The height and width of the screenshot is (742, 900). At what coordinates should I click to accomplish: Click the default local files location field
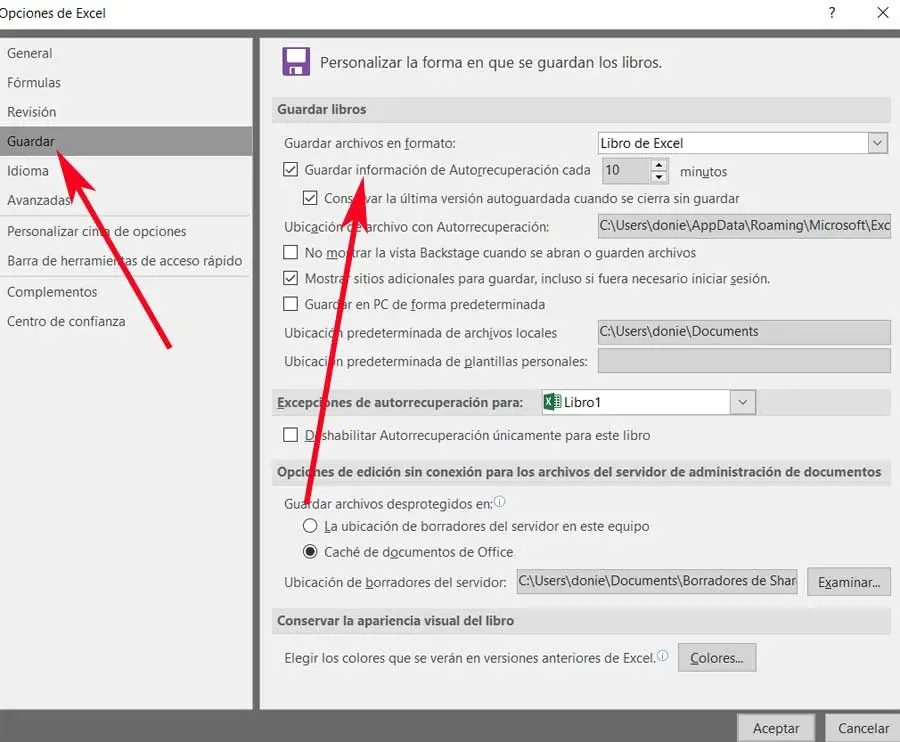pos(744,332)
